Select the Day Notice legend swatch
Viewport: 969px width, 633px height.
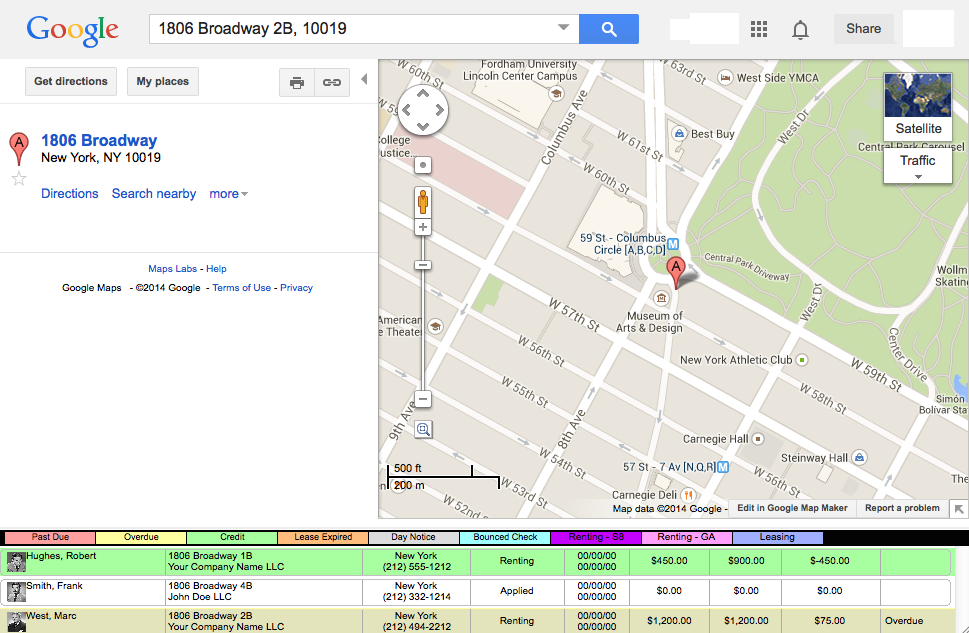[x=413, y=537]
